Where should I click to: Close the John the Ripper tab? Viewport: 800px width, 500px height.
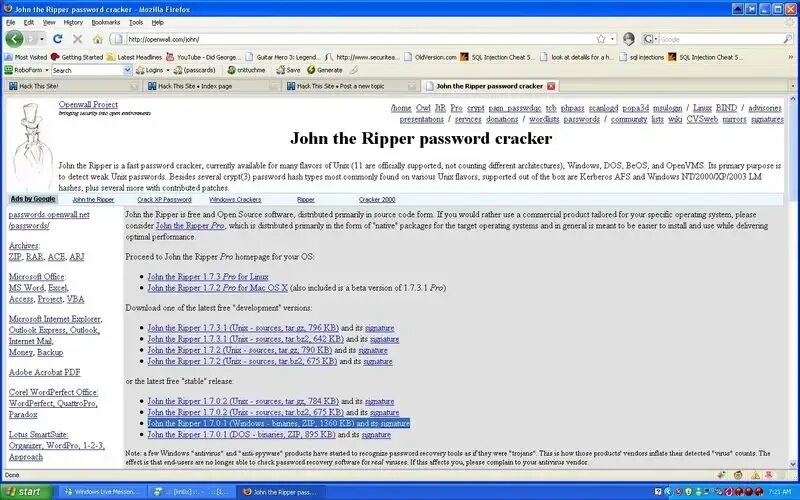(x=551, y=86)
